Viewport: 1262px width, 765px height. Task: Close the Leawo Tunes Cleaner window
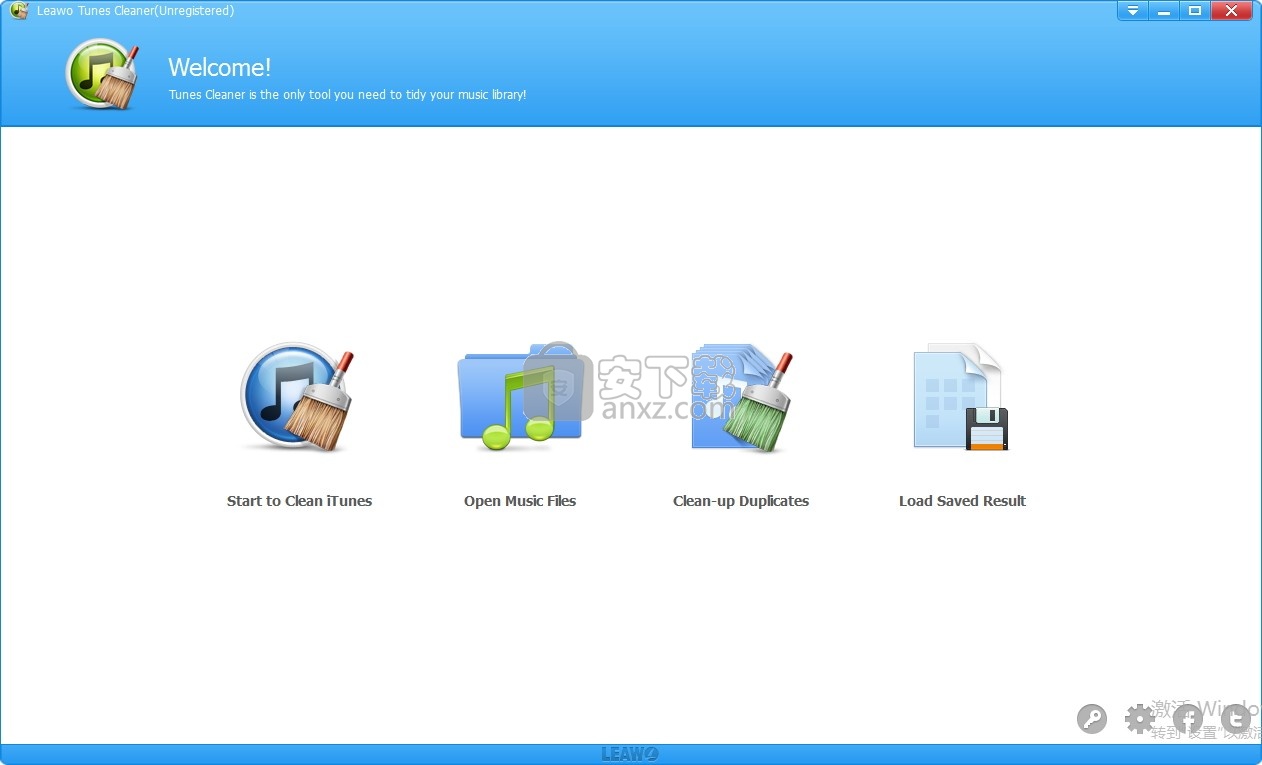1232,11
